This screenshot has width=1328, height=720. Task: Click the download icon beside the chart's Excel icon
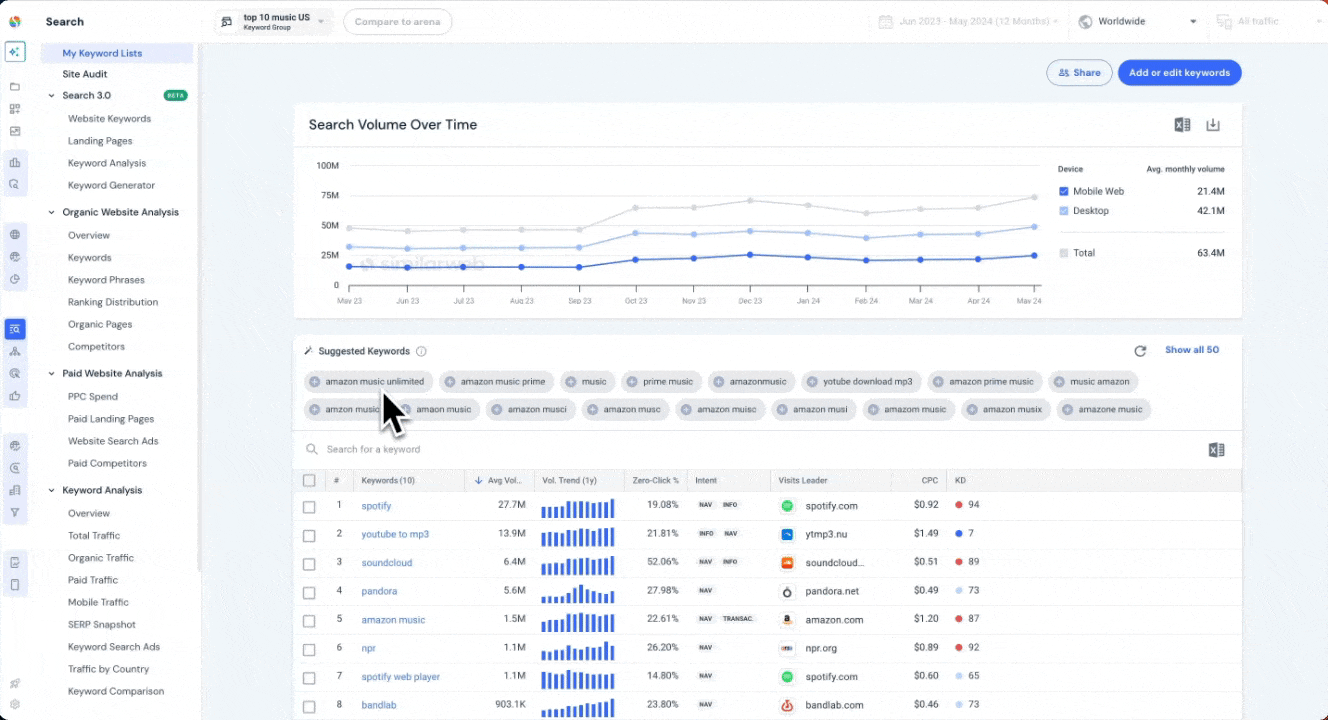(1213, 124)
